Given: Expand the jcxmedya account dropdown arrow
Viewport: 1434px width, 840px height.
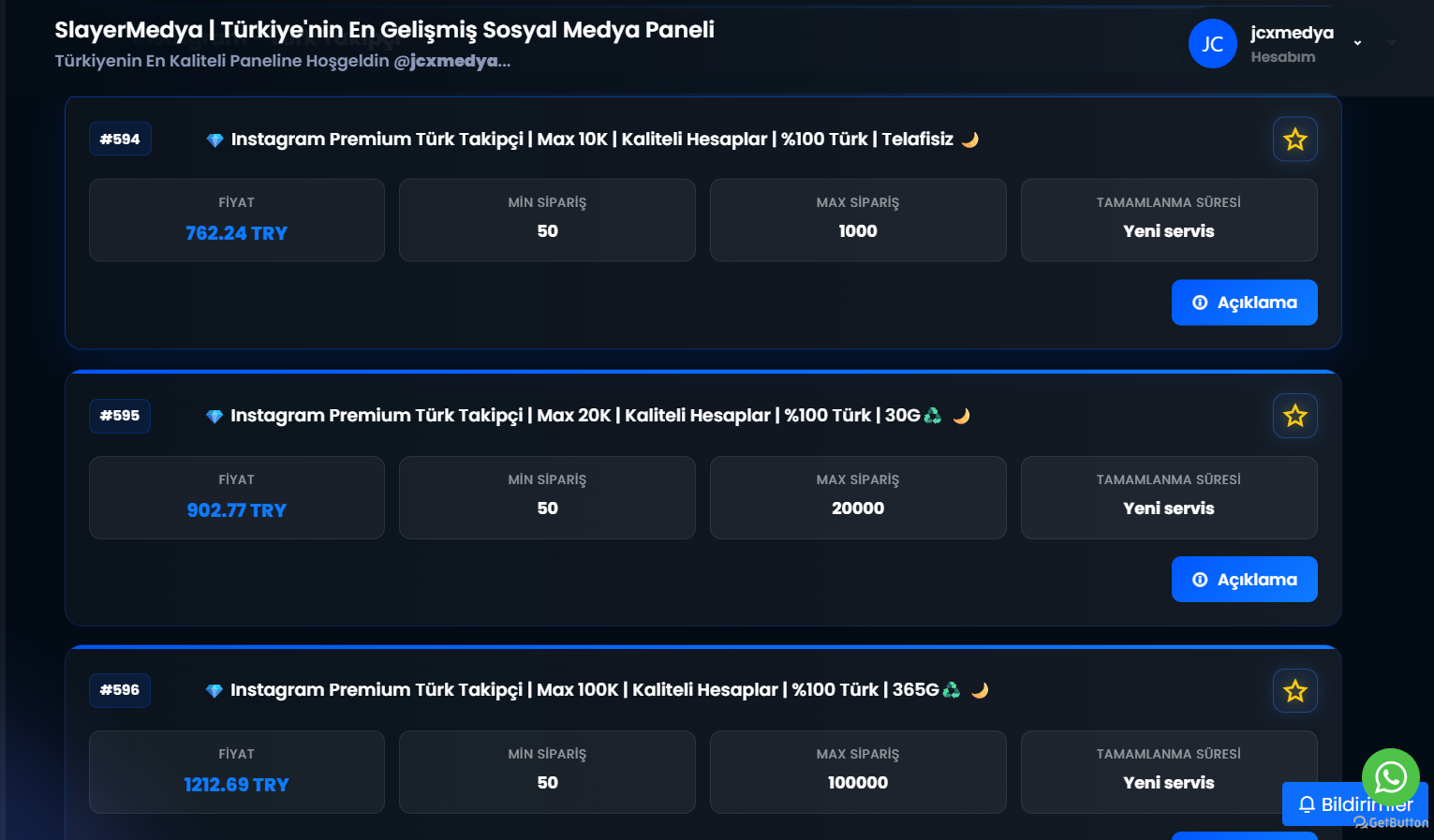Looking at the screenshot, I should pos(1357,43).
